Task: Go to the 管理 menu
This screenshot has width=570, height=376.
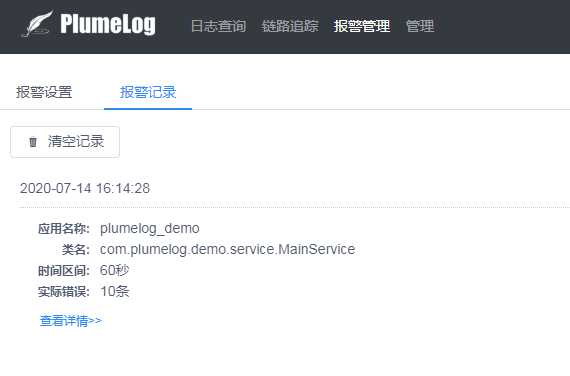Action: pos(420,26)
